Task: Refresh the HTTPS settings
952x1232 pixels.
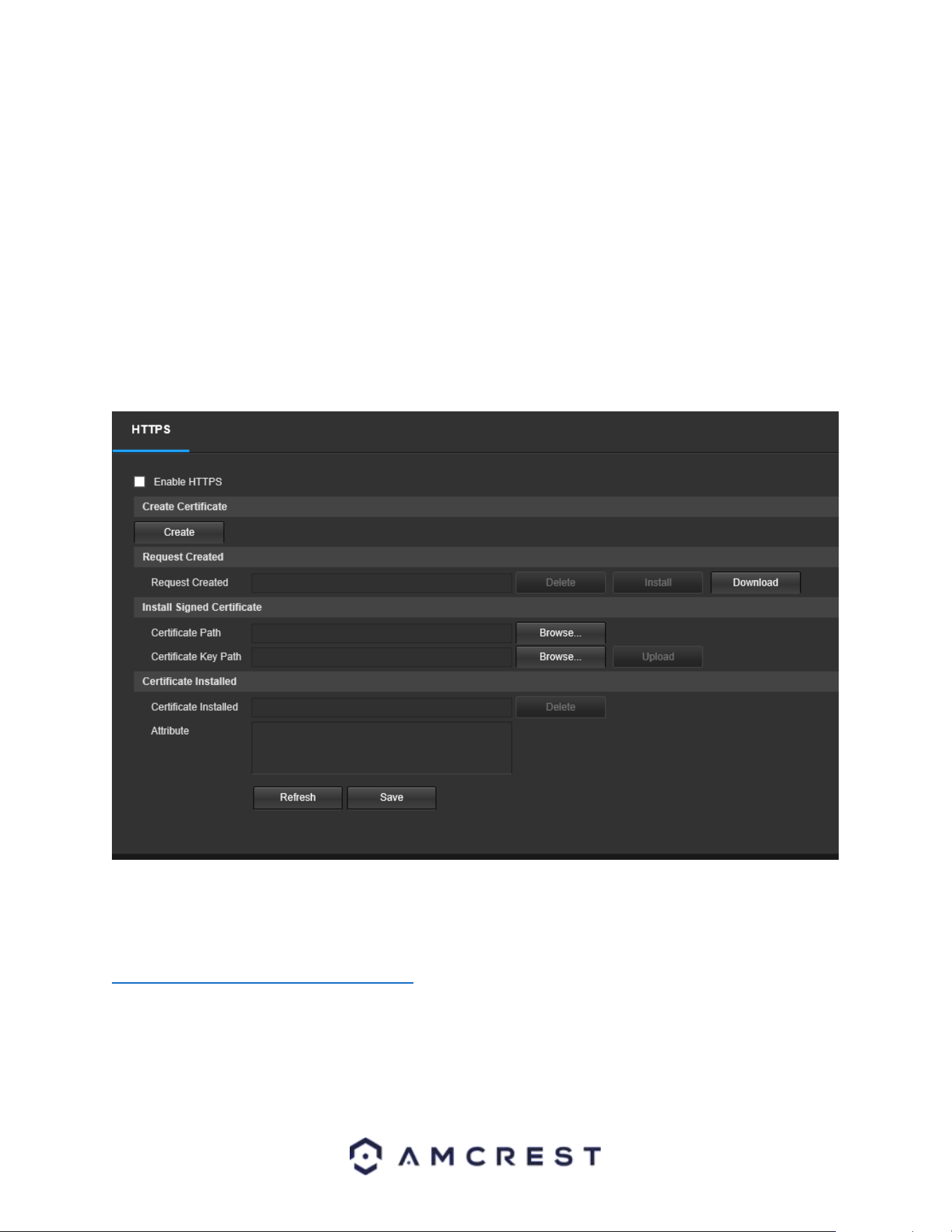Action: tap(298, 798)
